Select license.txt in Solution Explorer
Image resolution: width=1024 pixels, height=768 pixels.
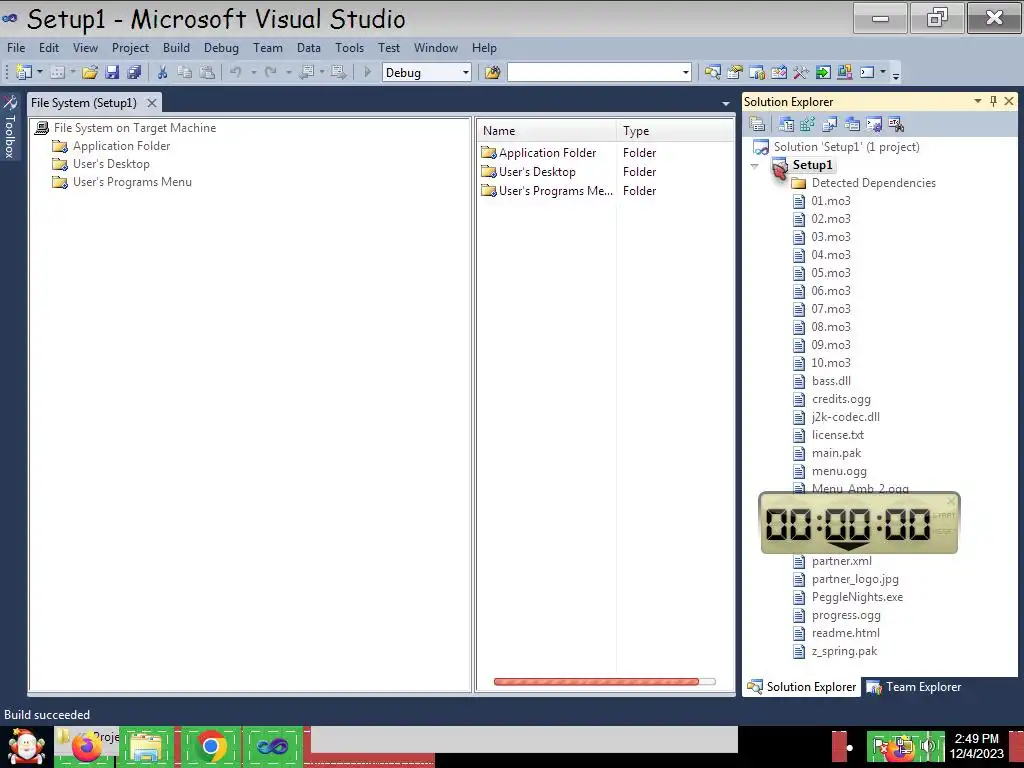tap(837, 435)
